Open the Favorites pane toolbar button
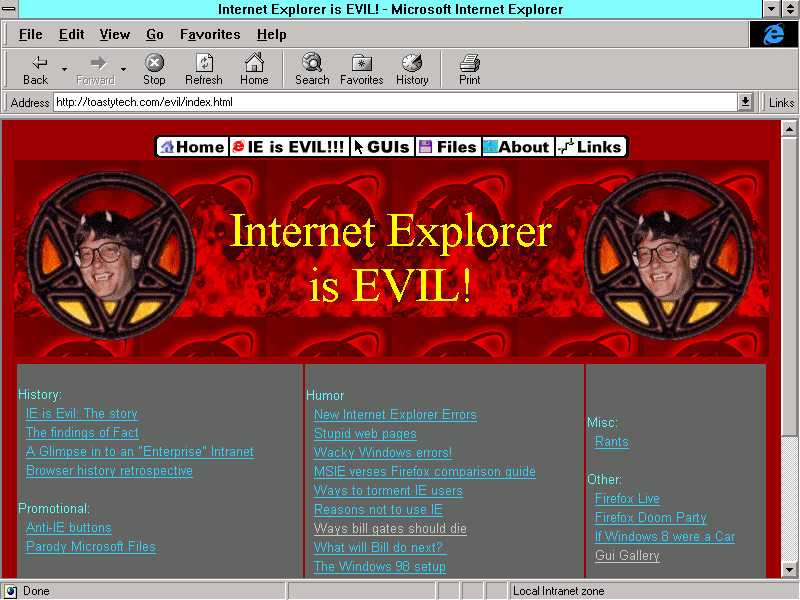 [x=361, y=69]
